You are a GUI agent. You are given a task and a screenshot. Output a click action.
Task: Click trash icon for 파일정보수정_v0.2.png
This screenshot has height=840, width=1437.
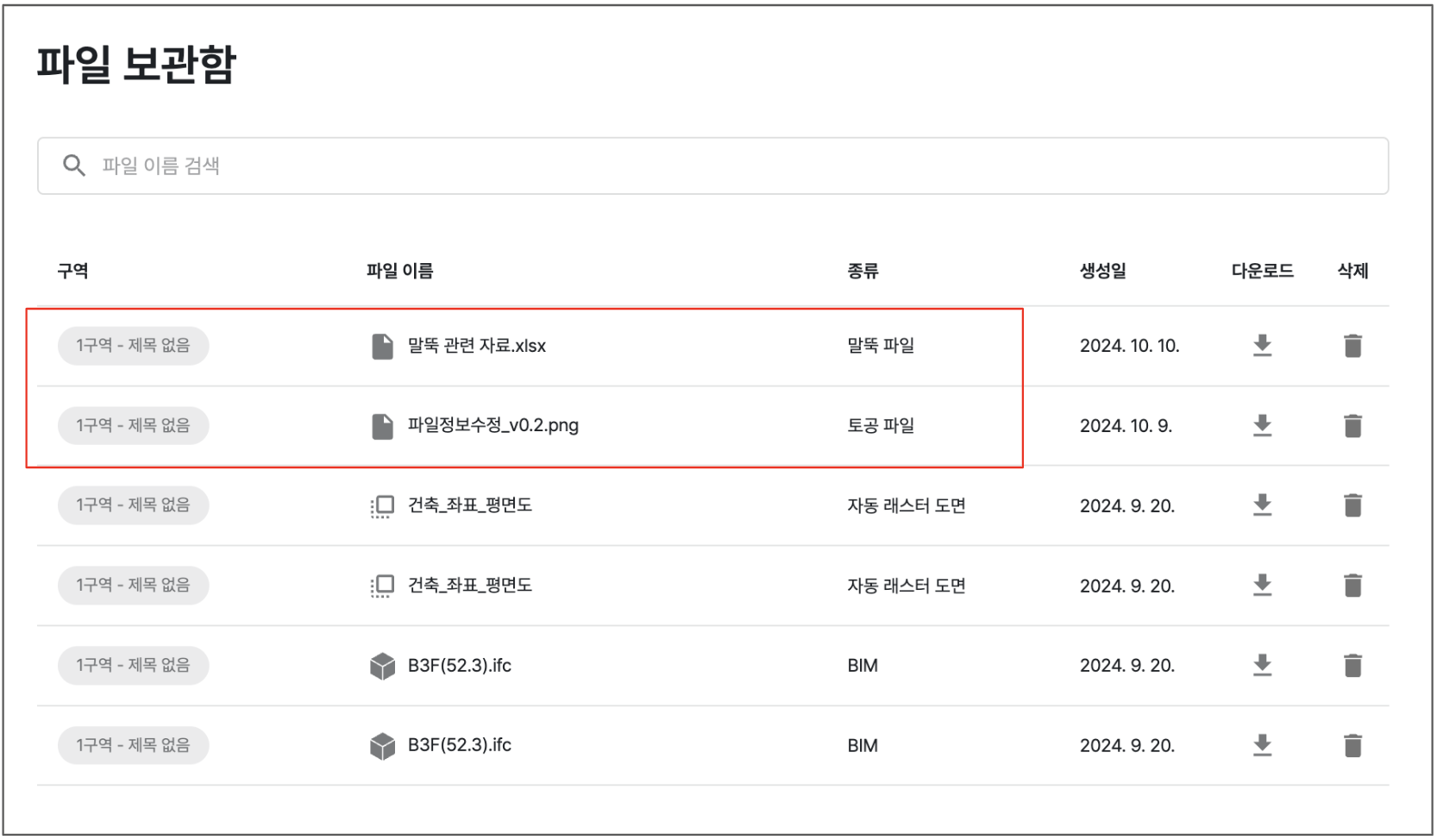[x=1352, y=425]
